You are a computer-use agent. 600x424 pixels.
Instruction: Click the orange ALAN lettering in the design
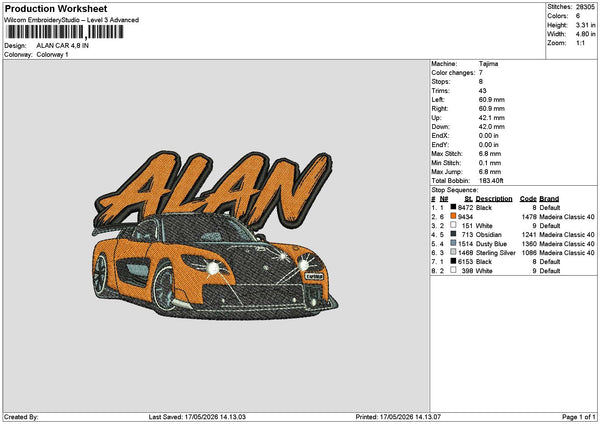click(x=214, y=188)
